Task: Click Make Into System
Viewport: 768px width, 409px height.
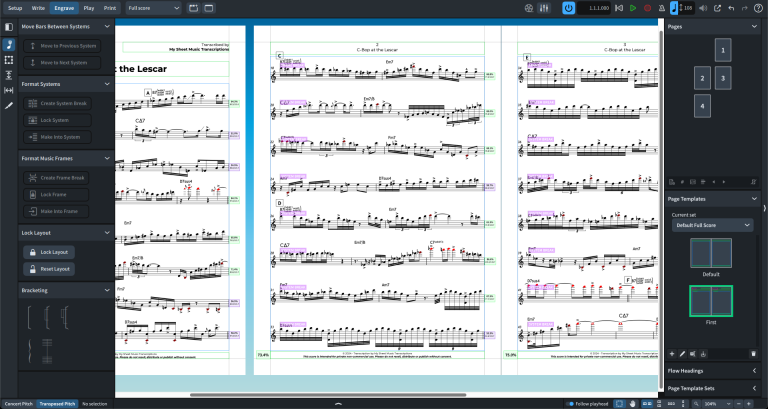Action: (57, 137)
